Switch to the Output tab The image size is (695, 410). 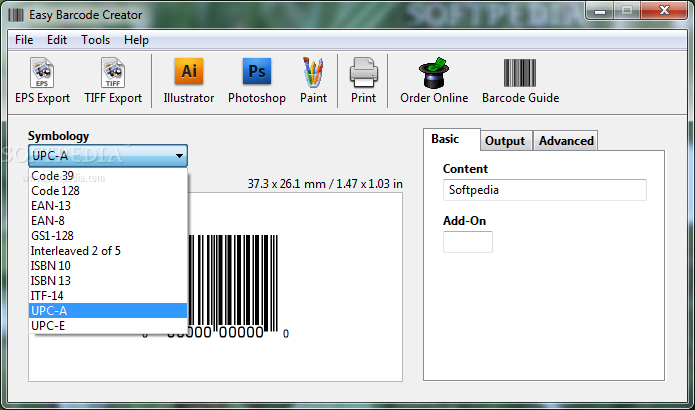click(x=505, y=141)
